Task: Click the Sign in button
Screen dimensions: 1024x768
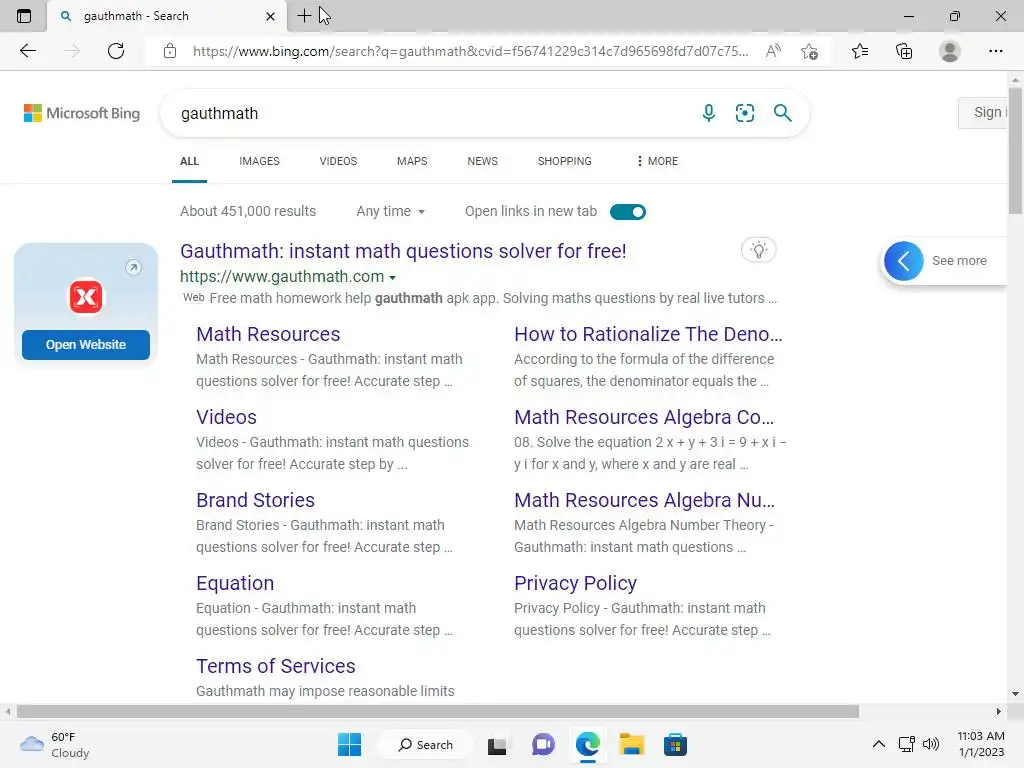Action: [x=983, y=112]
